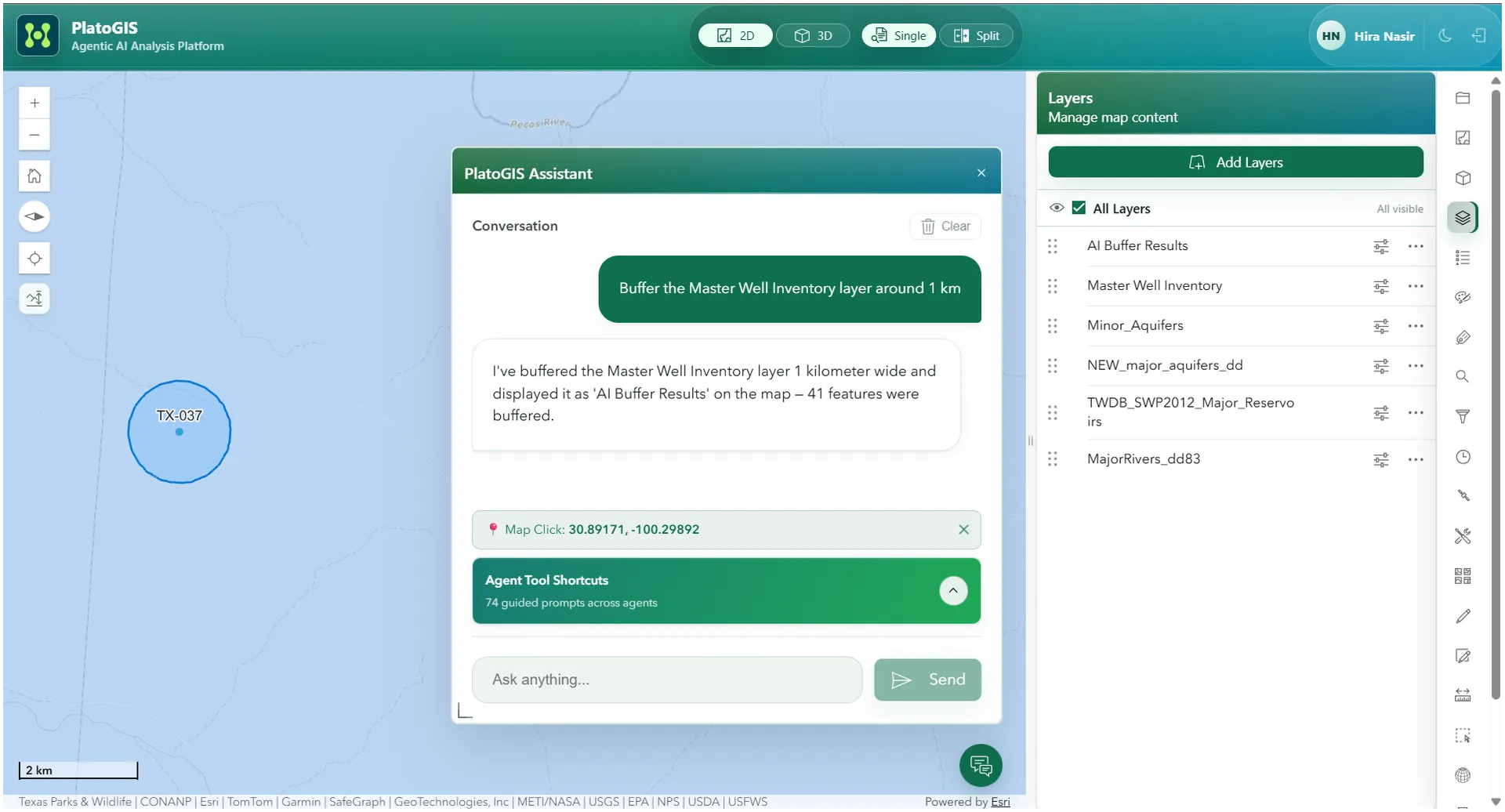
Task: Open the basemap icon in the right sidebar
Action: [1463, 138]
